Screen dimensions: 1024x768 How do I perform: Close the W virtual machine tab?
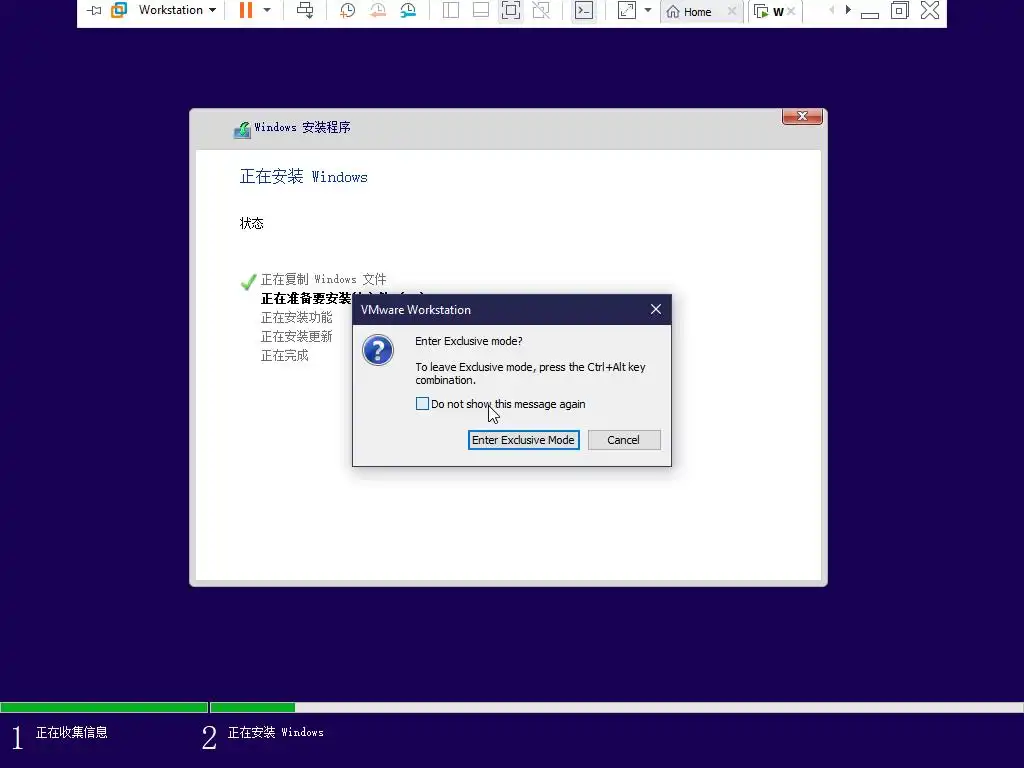tap(791, 11)
